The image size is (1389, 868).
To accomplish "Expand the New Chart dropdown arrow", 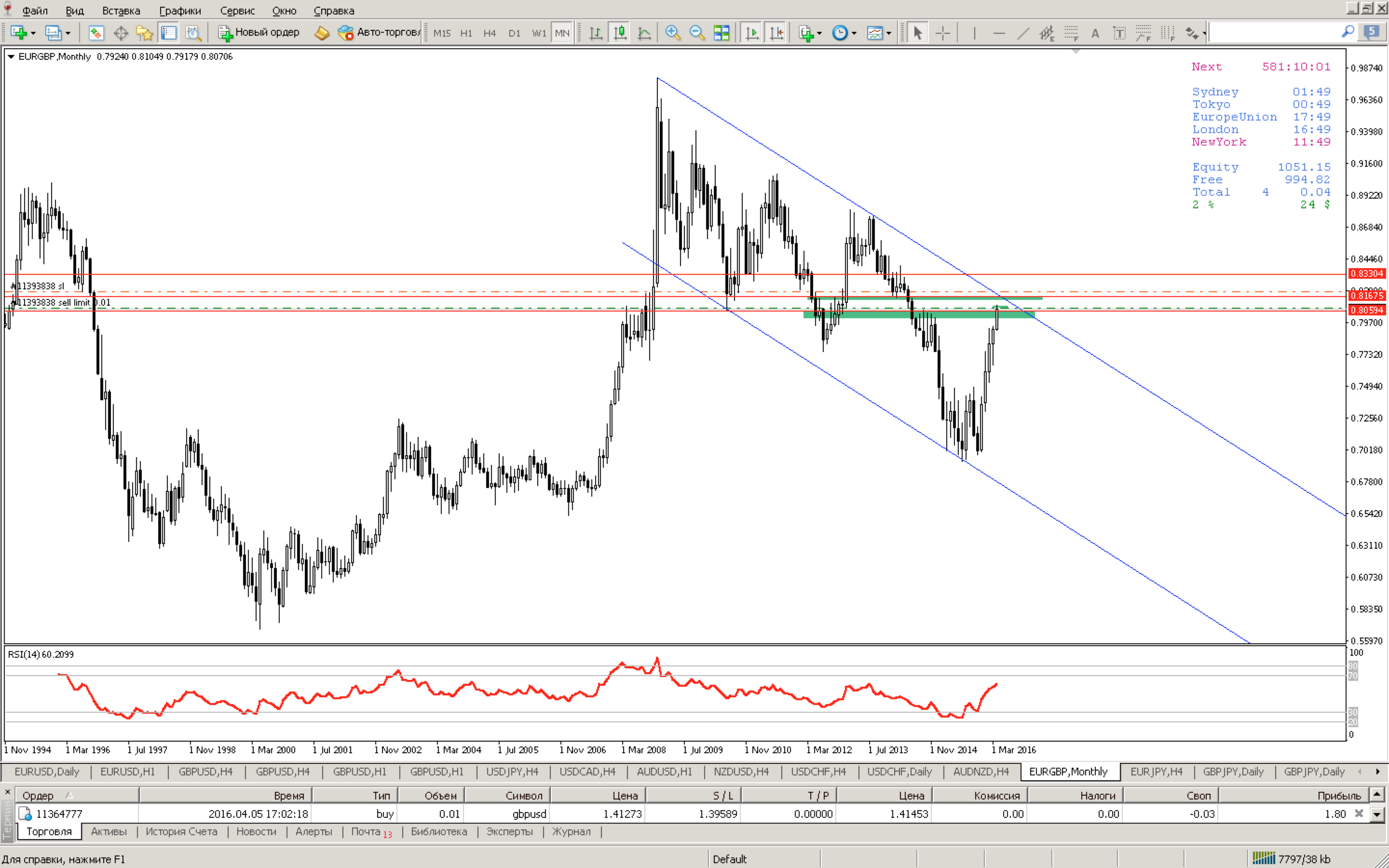I will point(33,33).
